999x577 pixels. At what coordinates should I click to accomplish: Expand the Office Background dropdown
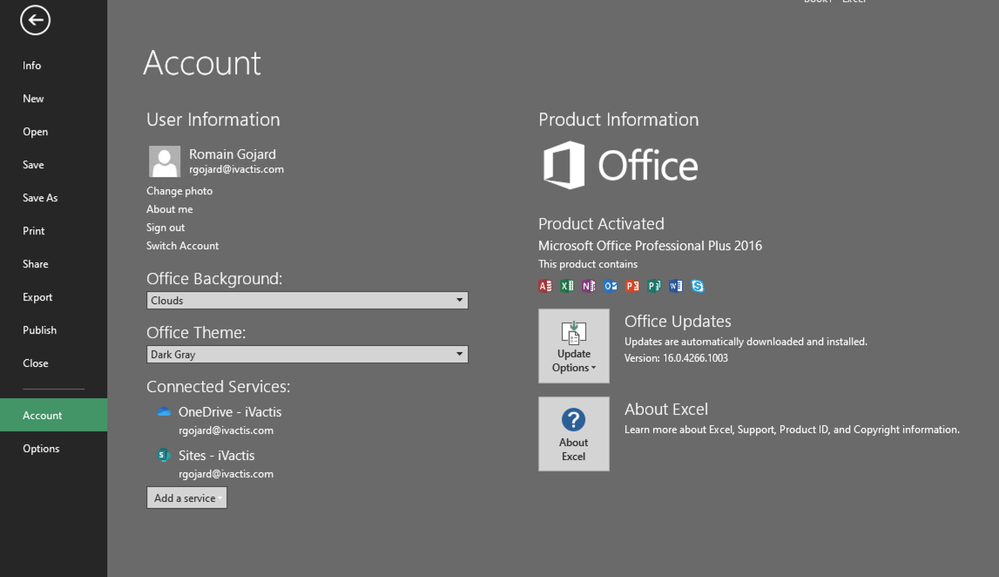tap(307, 300)
